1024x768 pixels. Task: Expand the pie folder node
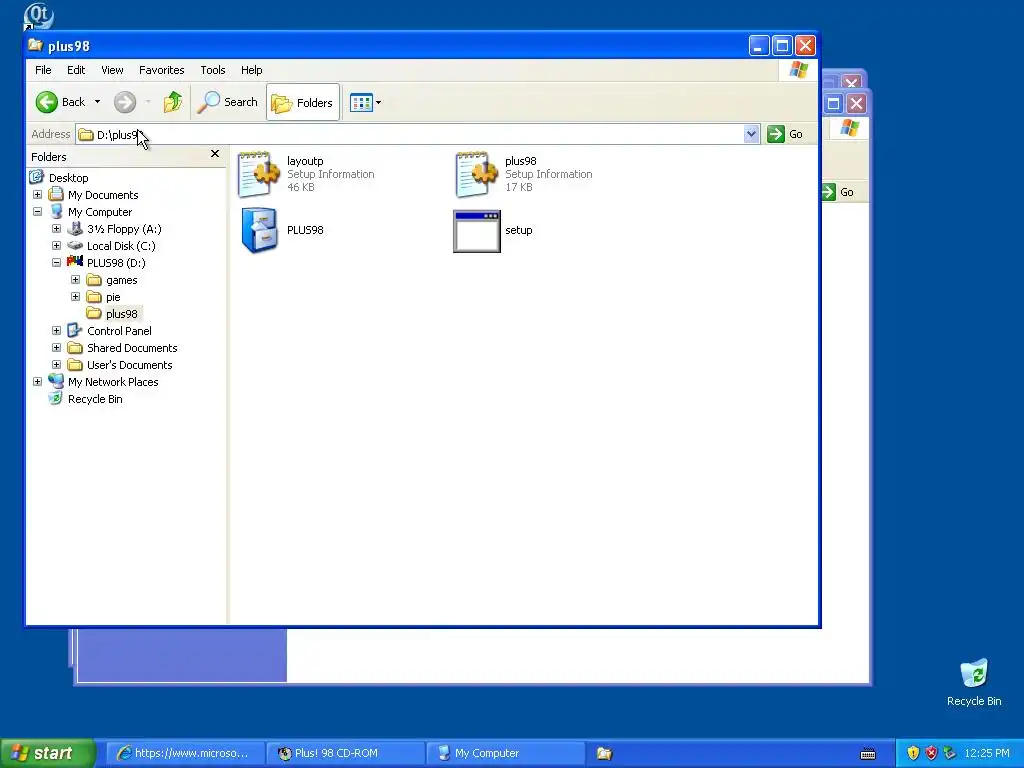click(x=75, y=296)
